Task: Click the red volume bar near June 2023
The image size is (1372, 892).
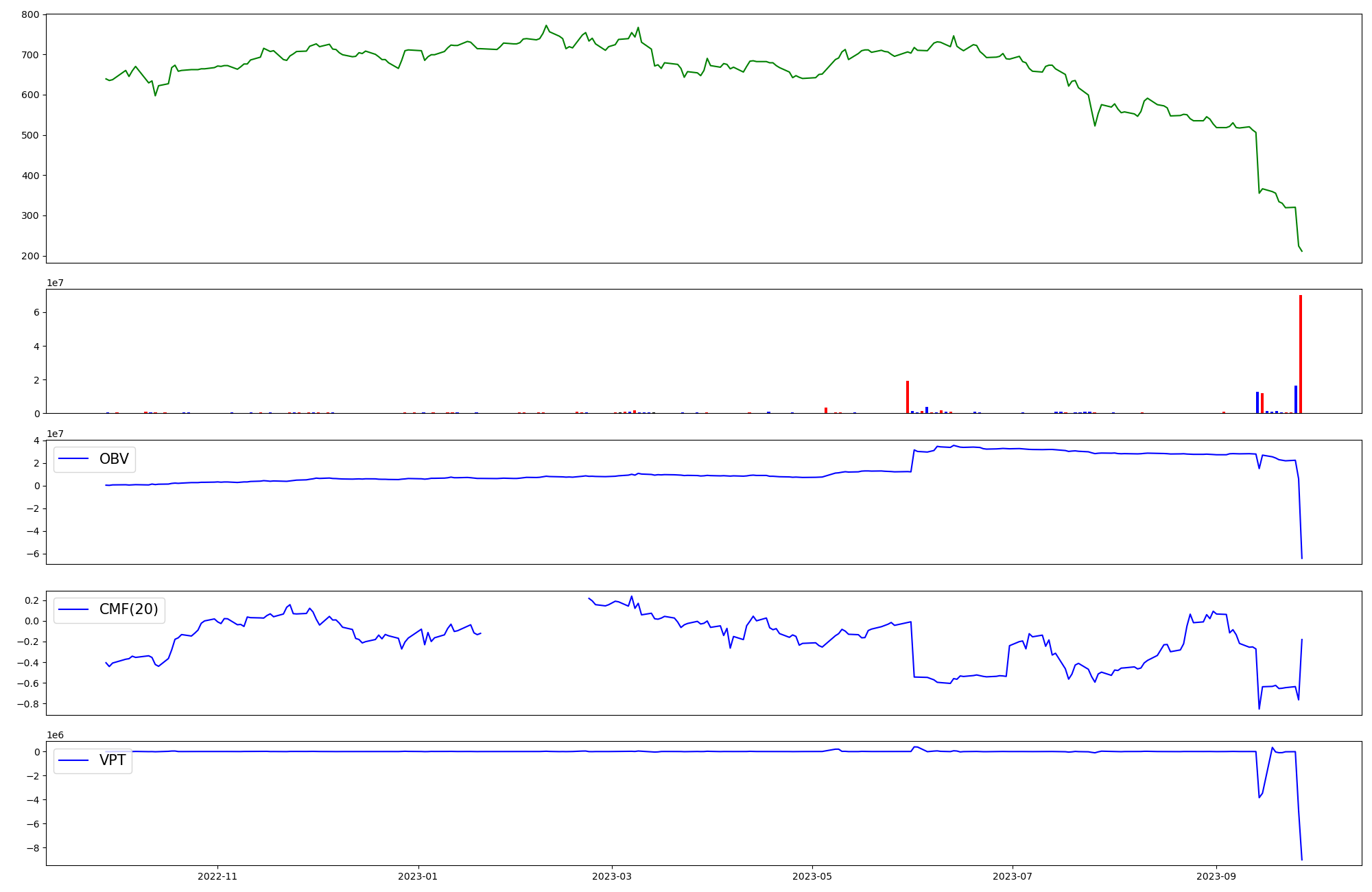Action: [x=908, y=397]
